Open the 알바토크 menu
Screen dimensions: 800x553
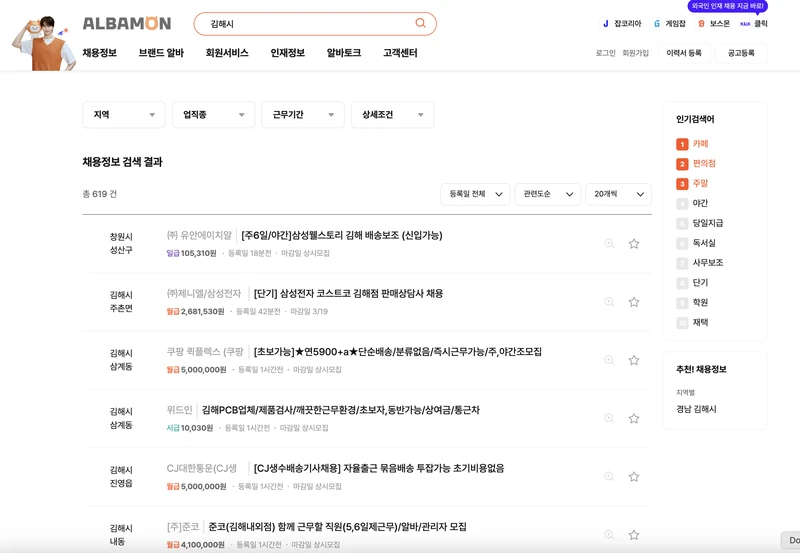point(344,53)
